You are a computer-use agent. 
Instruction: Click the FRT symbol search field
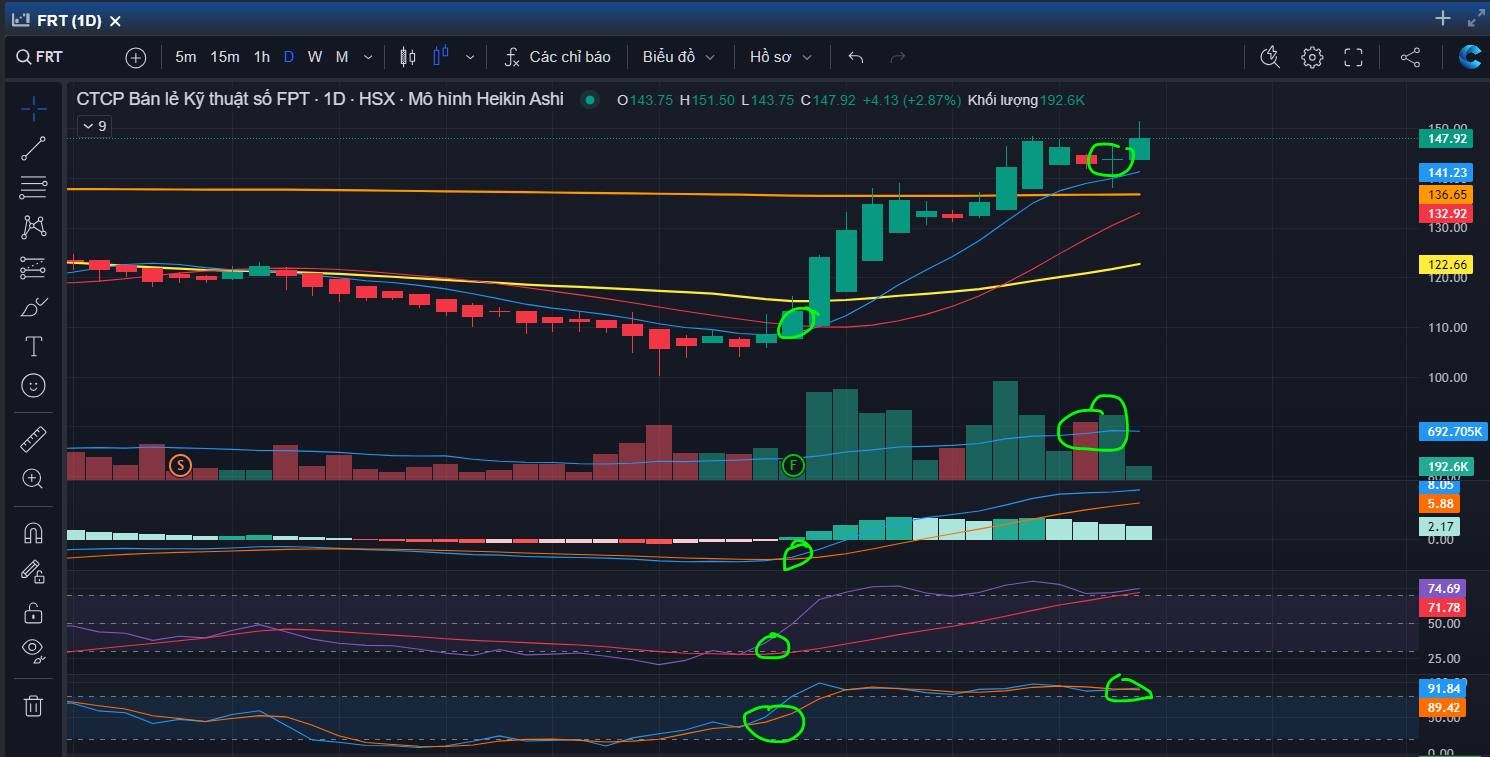coord(58,57)
